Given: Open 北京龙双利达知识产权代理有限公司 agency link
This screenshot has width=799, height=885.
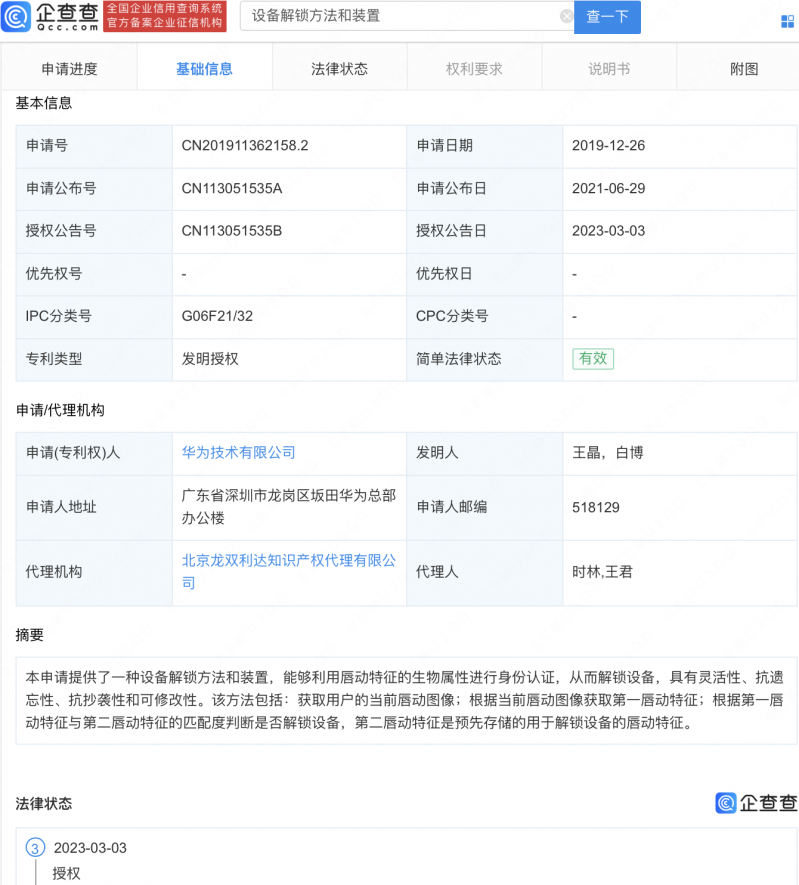Looking at the screenshot, I should coord(288,571).
